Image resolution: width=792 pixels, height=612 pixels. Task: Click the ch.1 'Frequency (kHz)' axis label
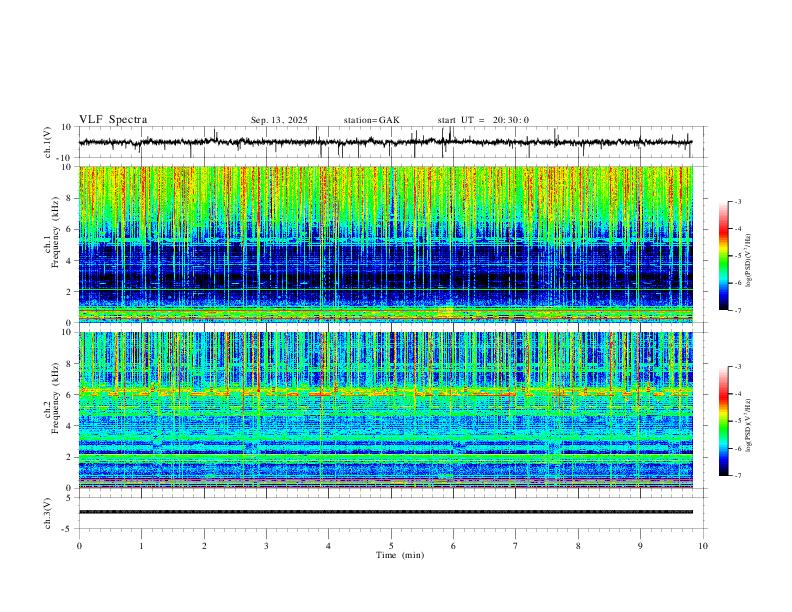pos(56,230)
